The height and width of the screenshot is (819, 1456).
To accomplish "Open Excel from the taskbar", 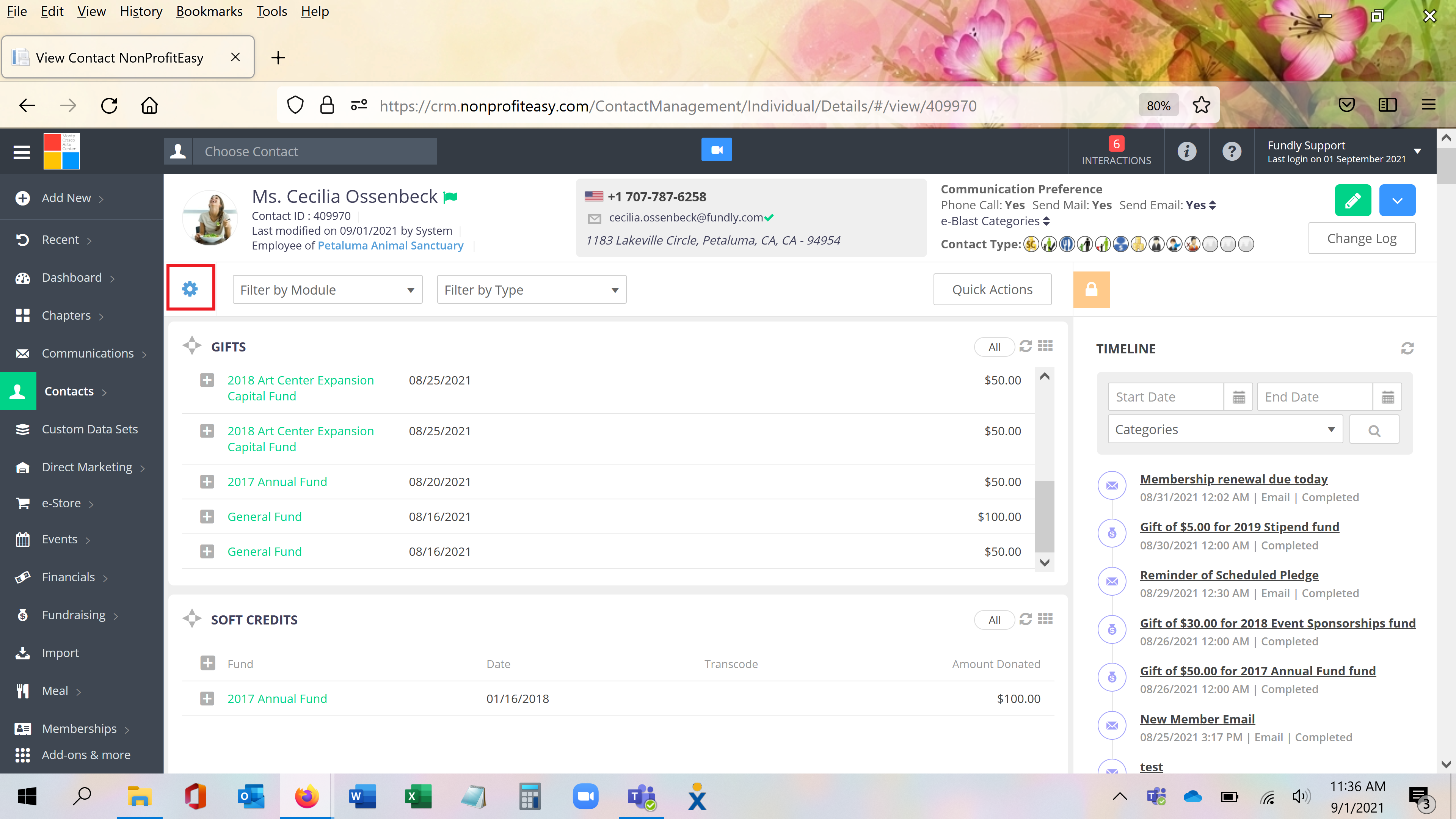I will pyautogui.click(x=418, y=797).
